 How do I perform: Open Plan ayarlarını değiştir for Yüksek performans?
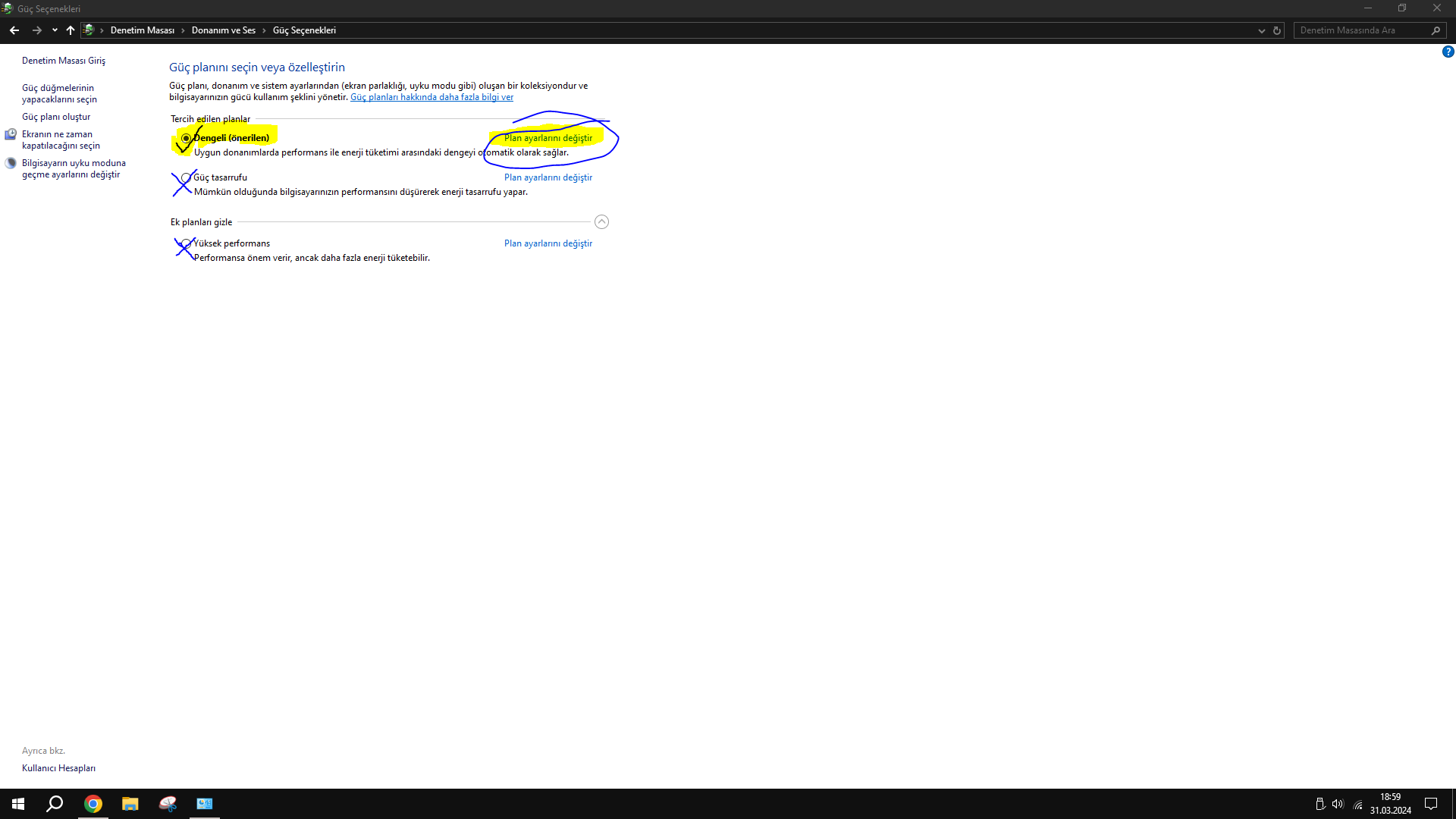click(x=548, y=243)
